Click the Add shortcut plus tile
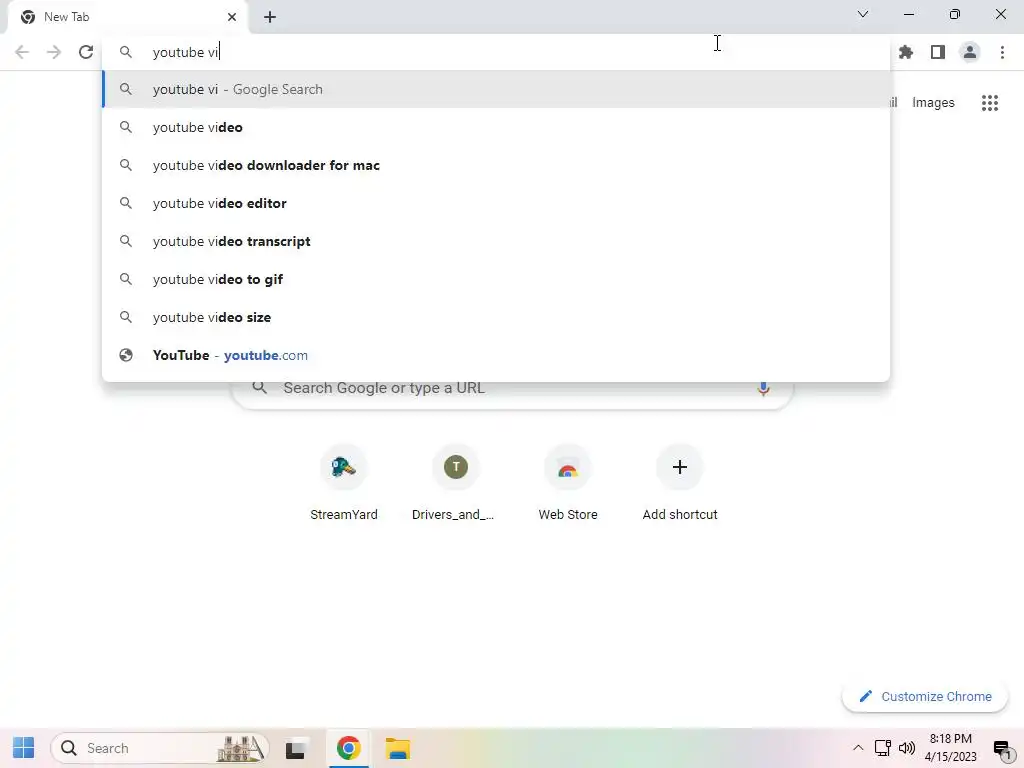 (x=679, y=484)
